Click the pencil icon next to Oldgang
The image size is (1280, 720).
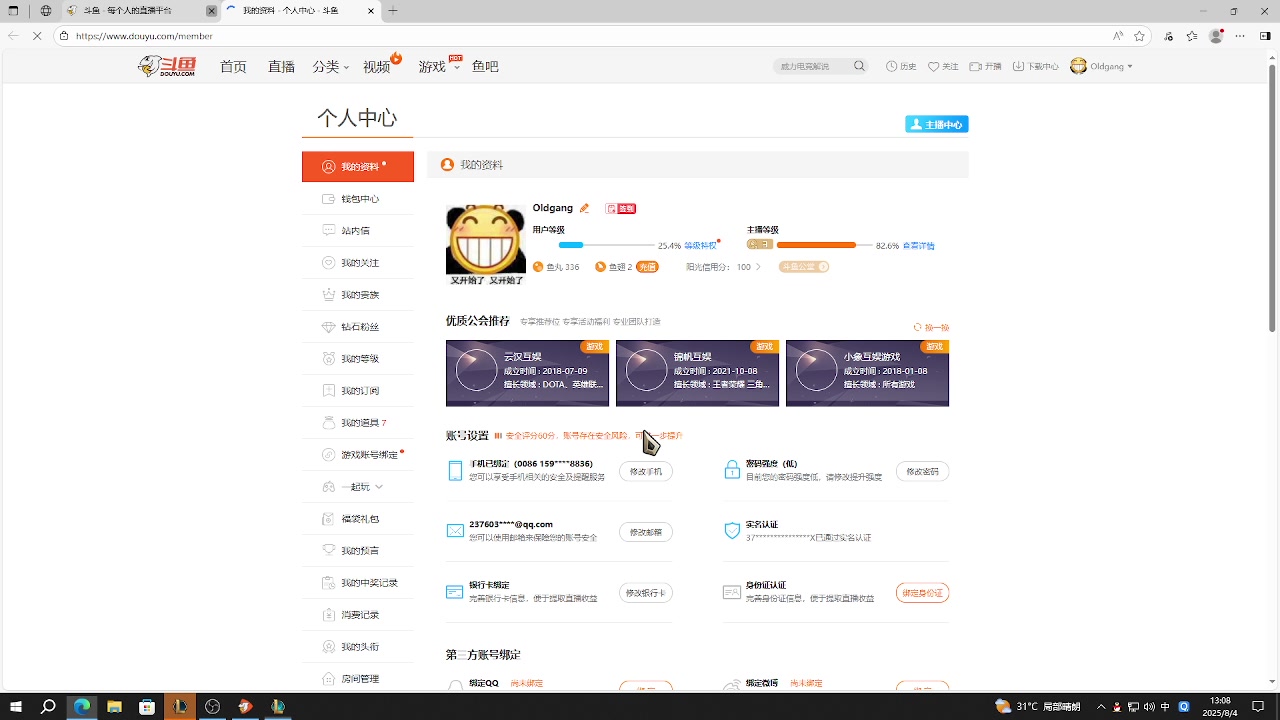pos(585,208)
